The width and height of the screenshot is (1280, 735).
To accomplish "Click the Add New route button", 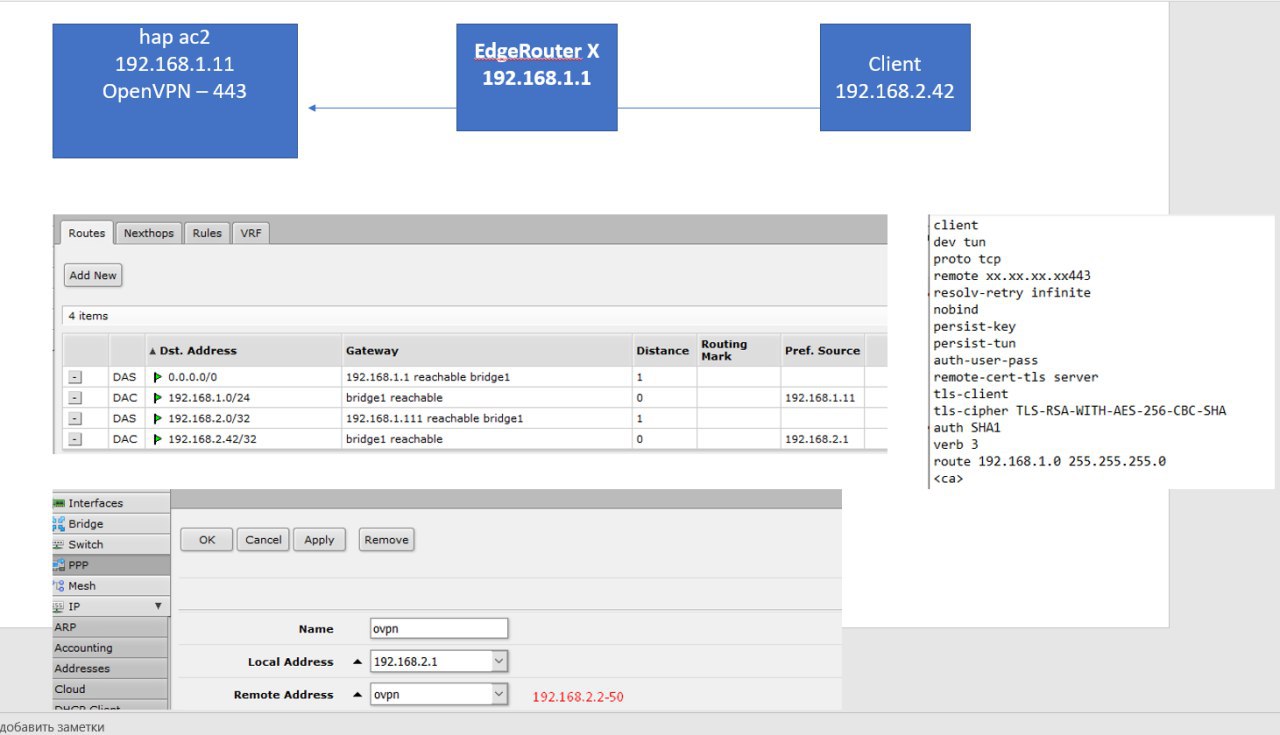I will click(93, 275).
